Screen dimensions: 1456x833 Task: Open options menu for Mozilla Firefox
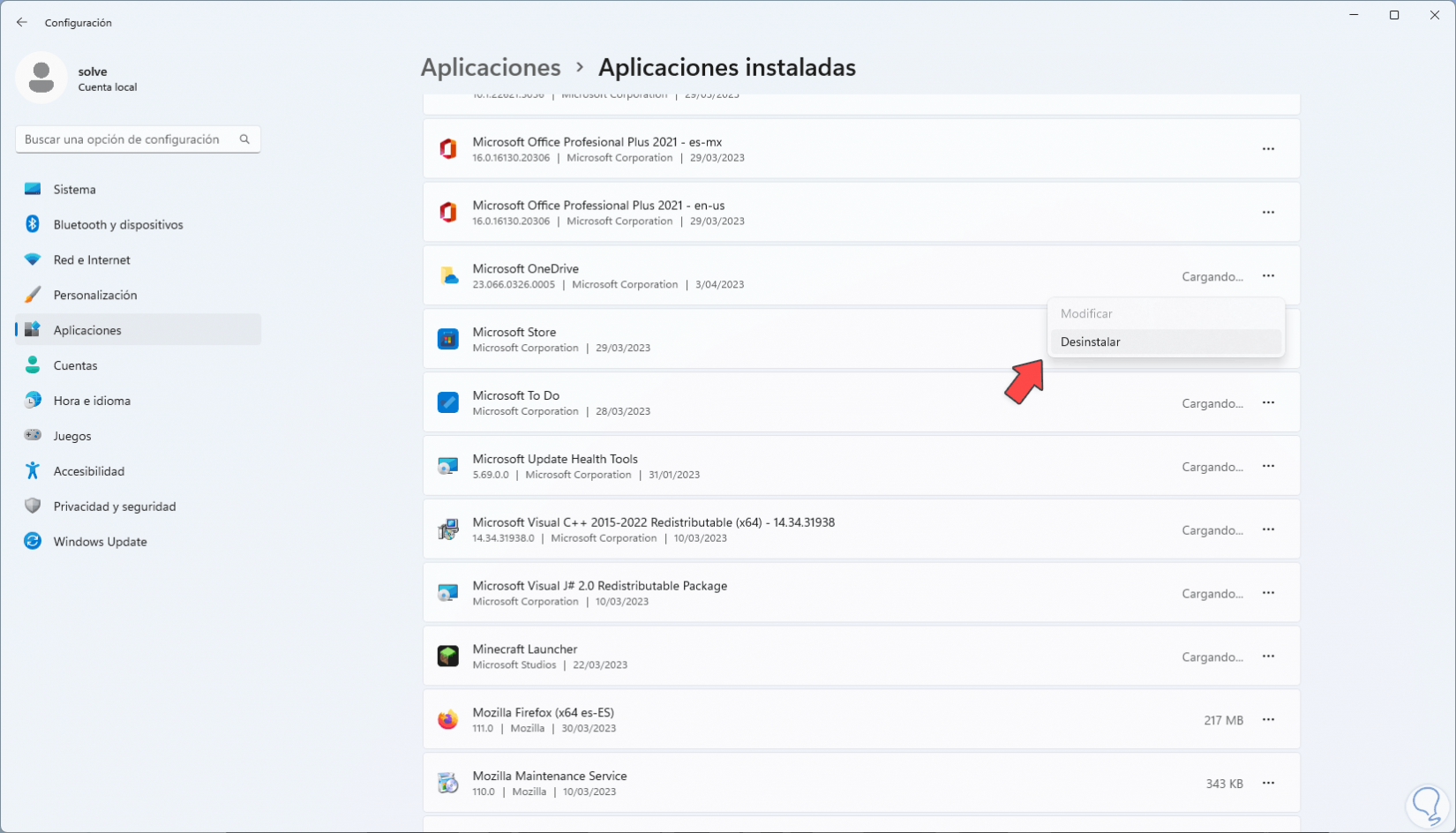[x=1268, y=720]
